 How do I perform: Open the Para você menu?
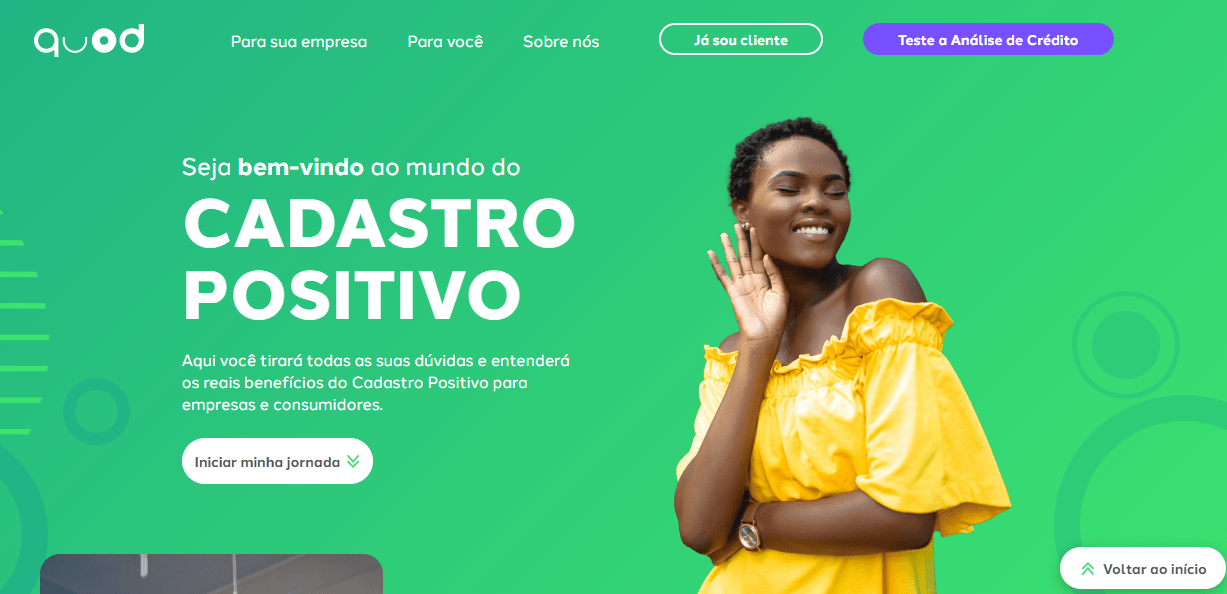point(445,42)
